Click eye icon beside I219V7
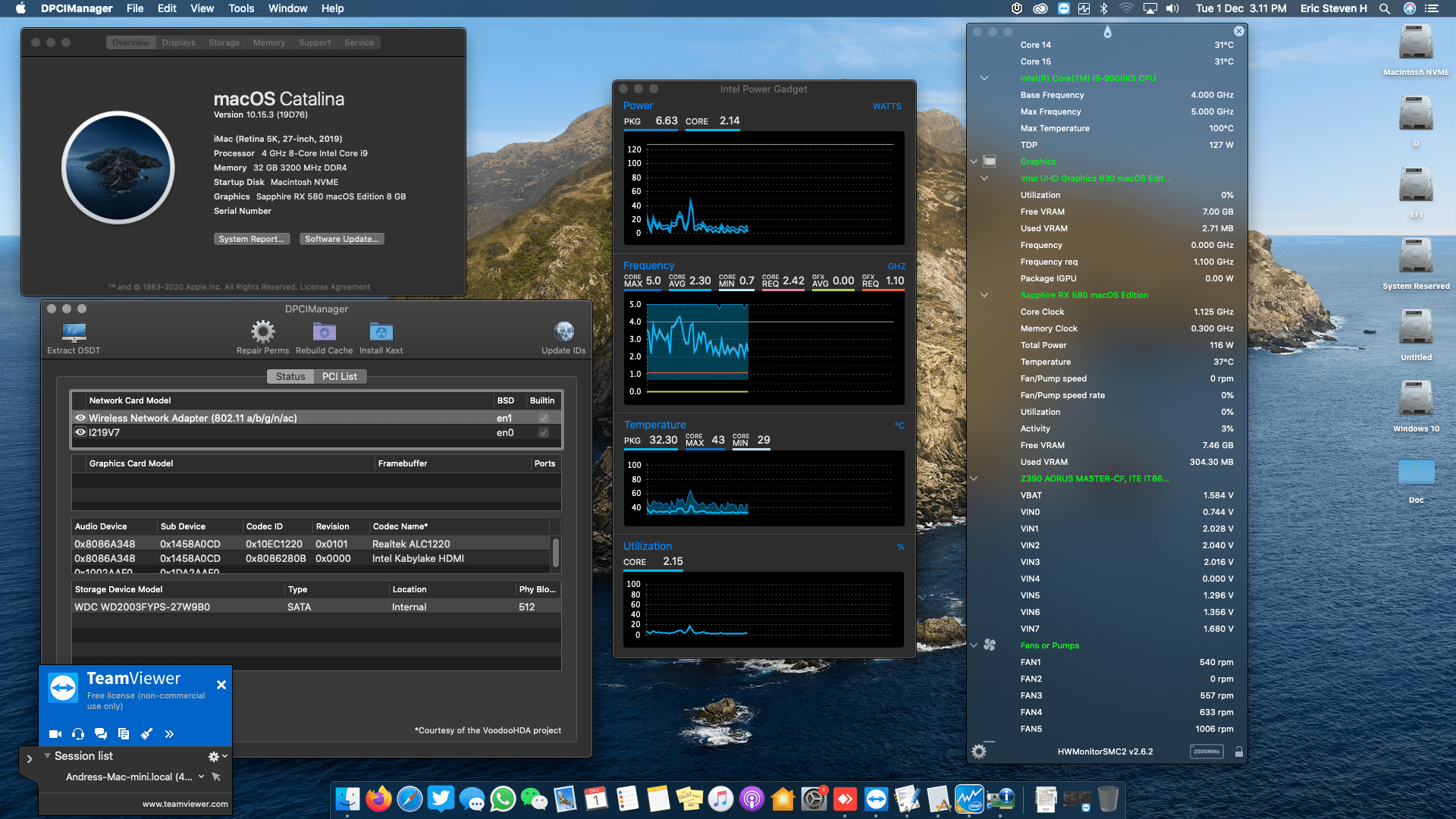Screen dimensions: 1456x819 [80, 432]
